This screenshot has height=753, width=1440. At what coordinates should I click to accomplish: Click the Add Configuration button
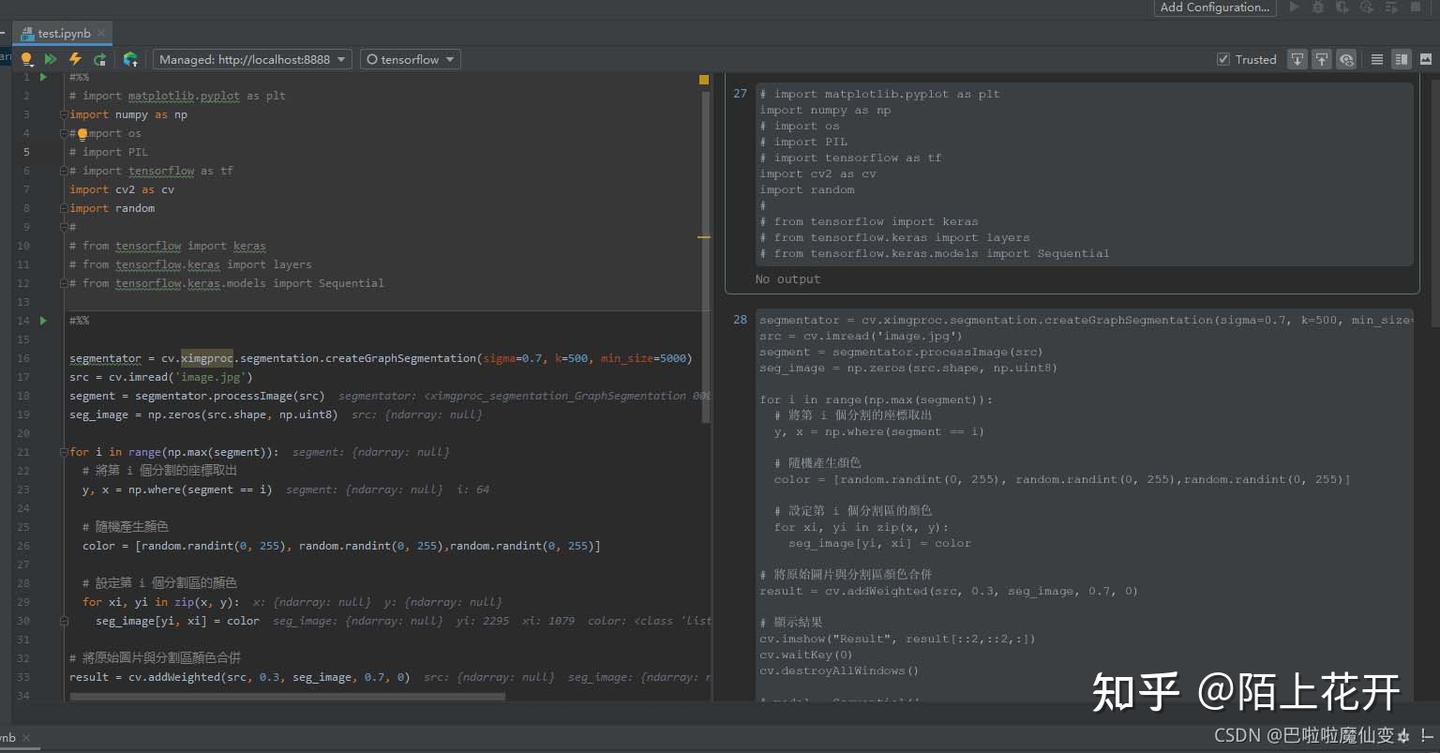1214,8
